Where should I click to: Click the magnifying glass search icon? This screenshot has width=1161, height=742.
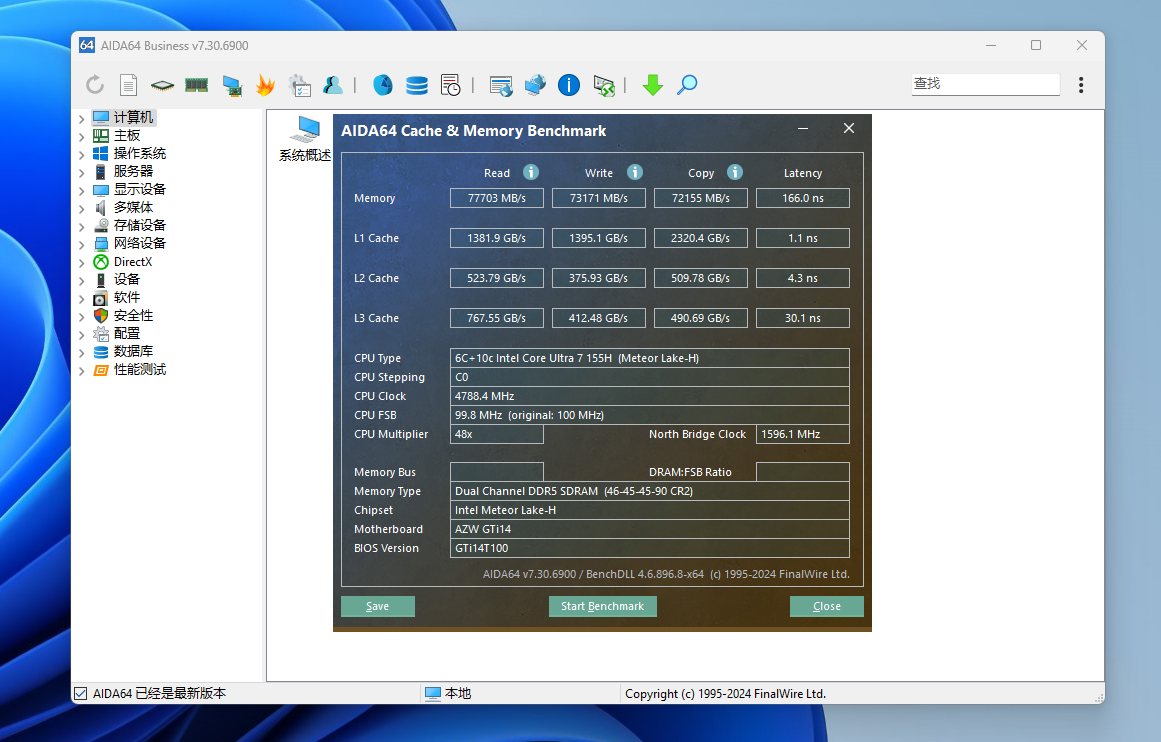pos(687,85)
